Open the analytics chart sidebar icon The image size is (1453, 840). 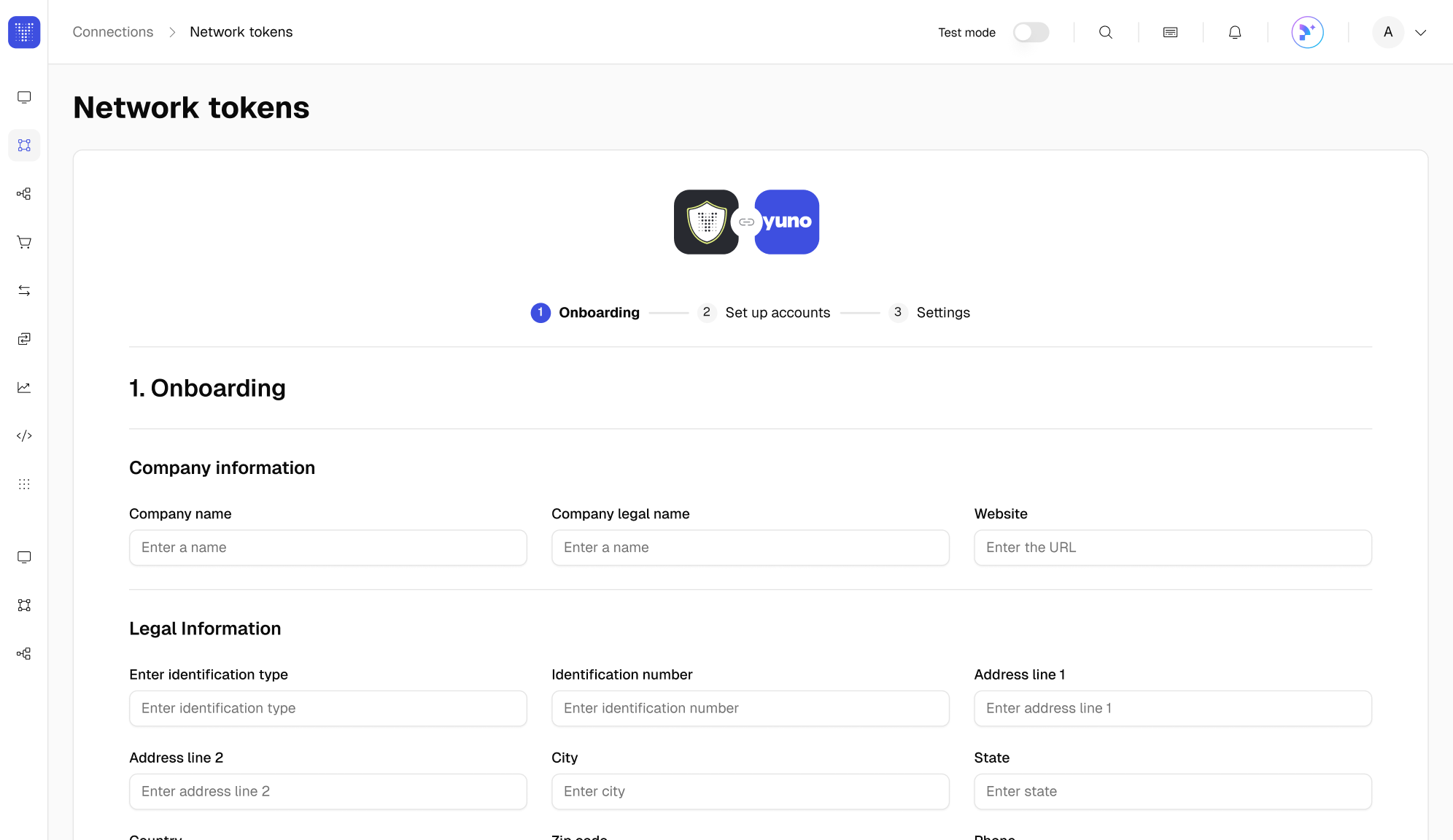tap(24, 387)
